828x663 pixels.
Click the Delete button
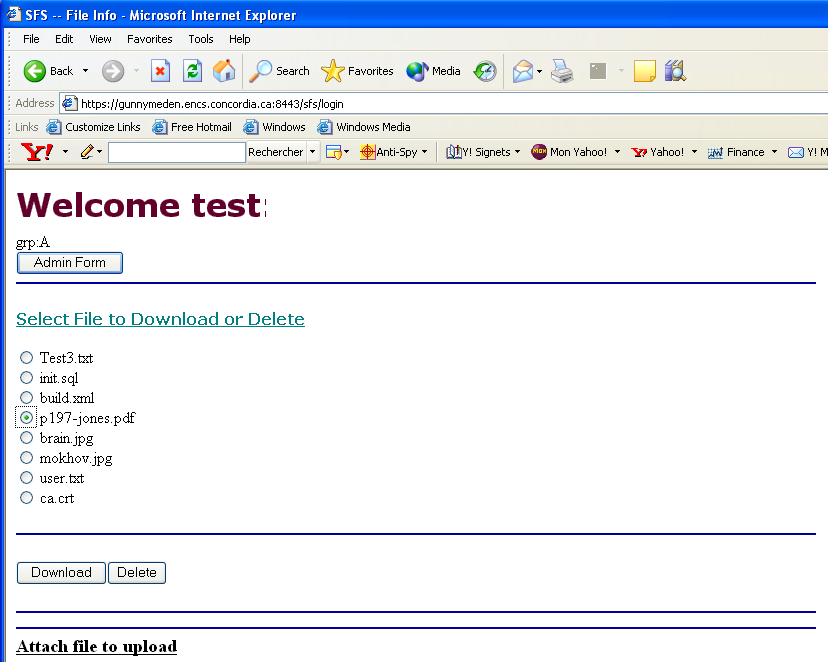point(137,573)
